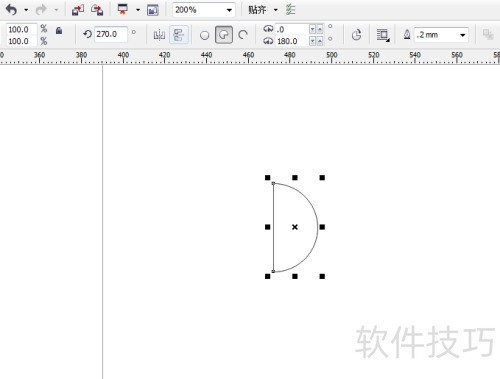Click the middle-left selection handle

click(268, 227)
